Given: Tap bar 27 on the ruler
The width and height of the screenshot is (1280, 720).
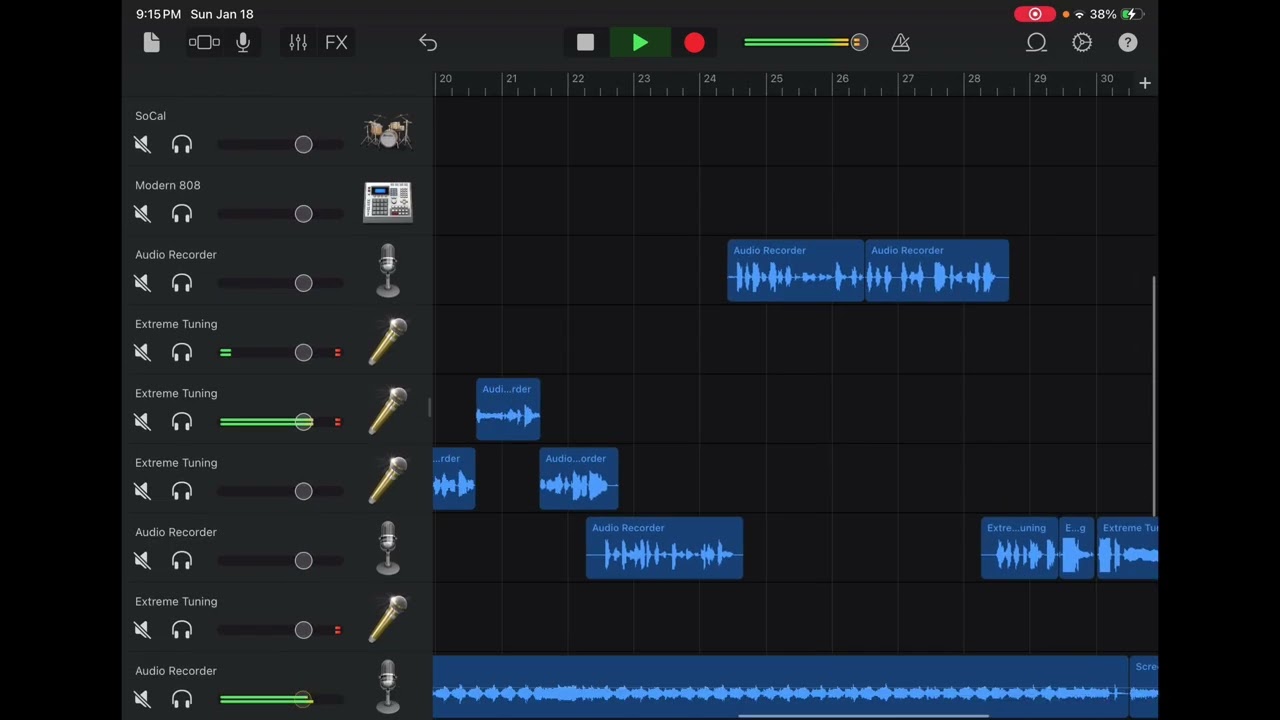Looking at the screenshot, I should coord(907,79).
